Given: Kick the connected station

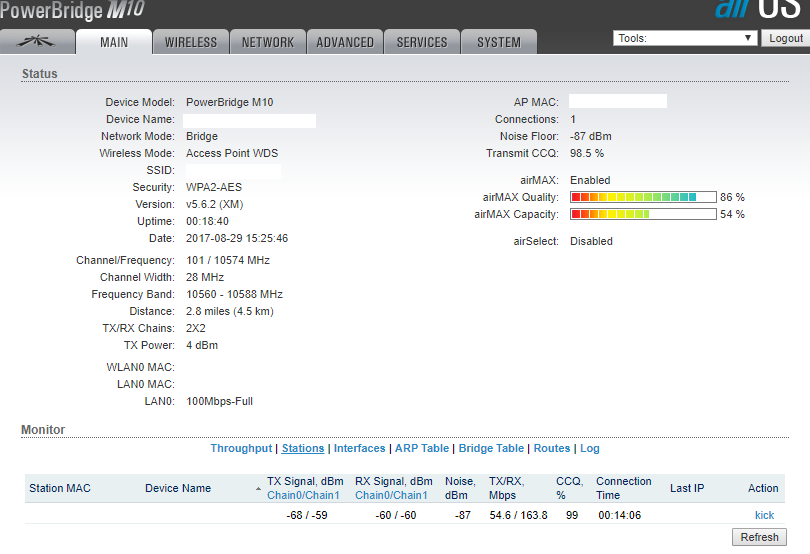Looking at the screenshot, I should 764,515.
